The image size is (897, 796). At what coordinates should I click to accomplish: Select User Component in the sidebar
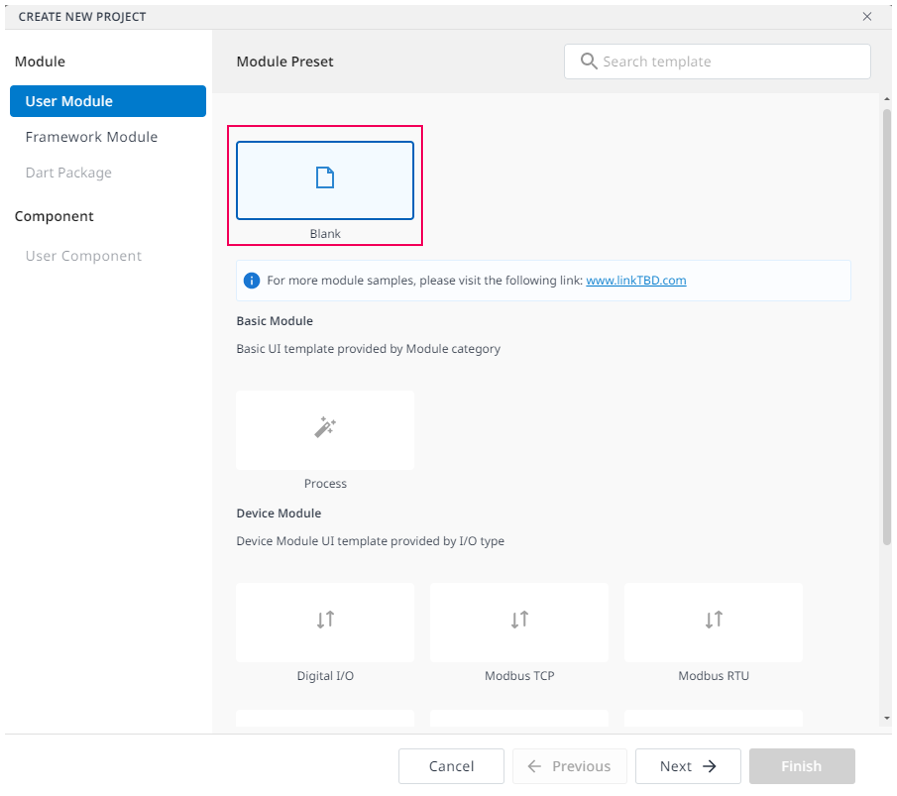pos(84,256)
